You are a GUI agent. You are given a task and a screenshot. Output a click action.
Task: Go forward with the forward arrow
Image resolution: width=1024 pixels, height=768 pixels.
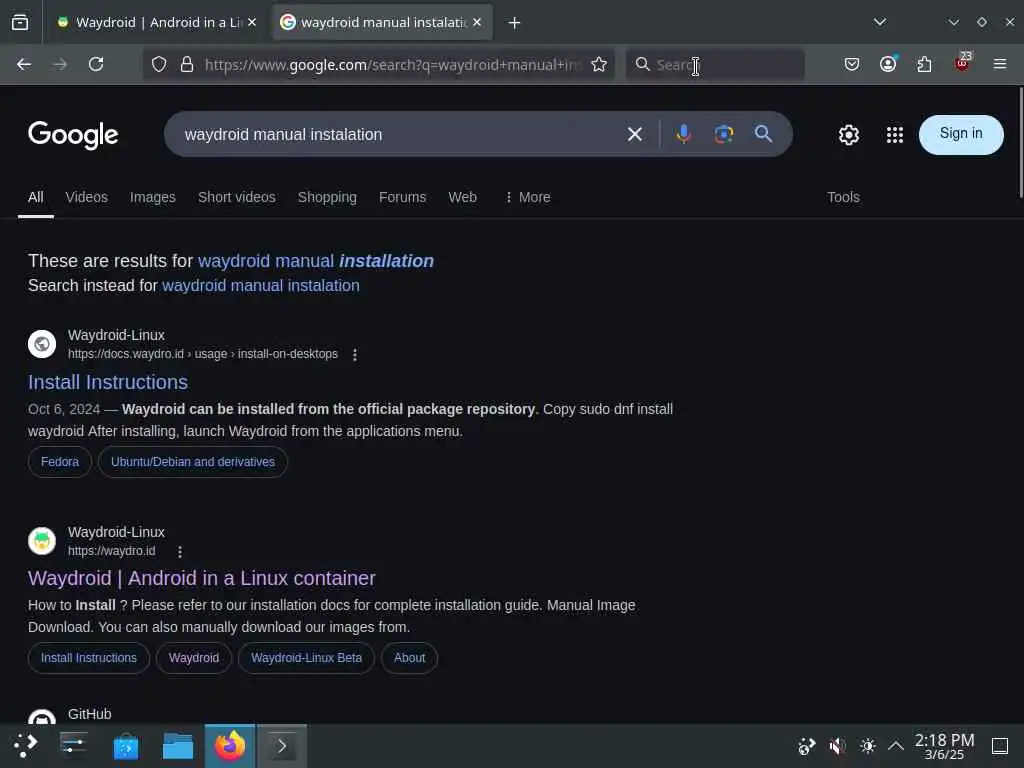pyautogui.click(x=60, y=64)
